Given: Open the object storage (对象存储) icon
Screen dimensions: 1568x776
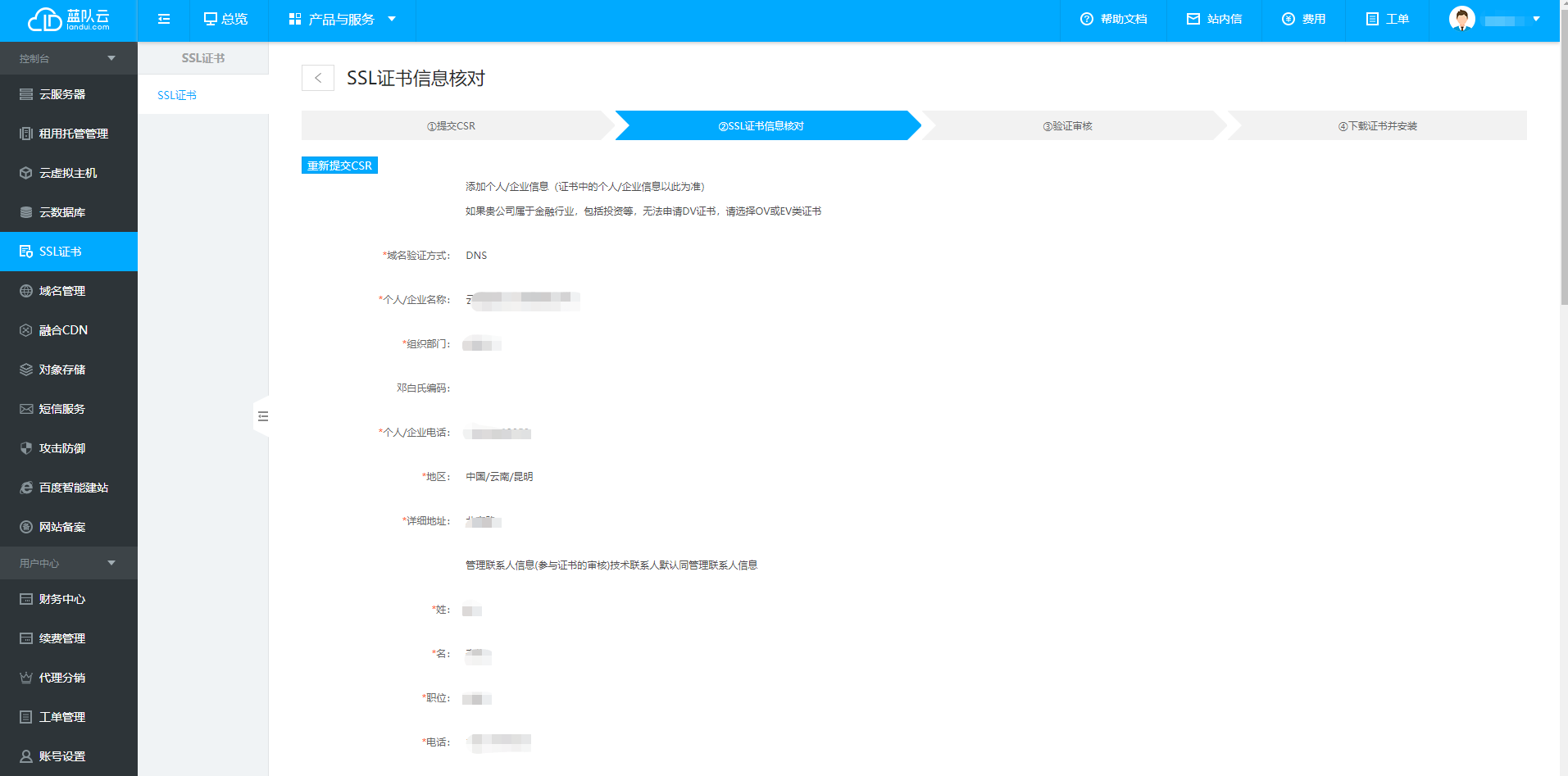Looking at the screenshot, I should point(26,370).
